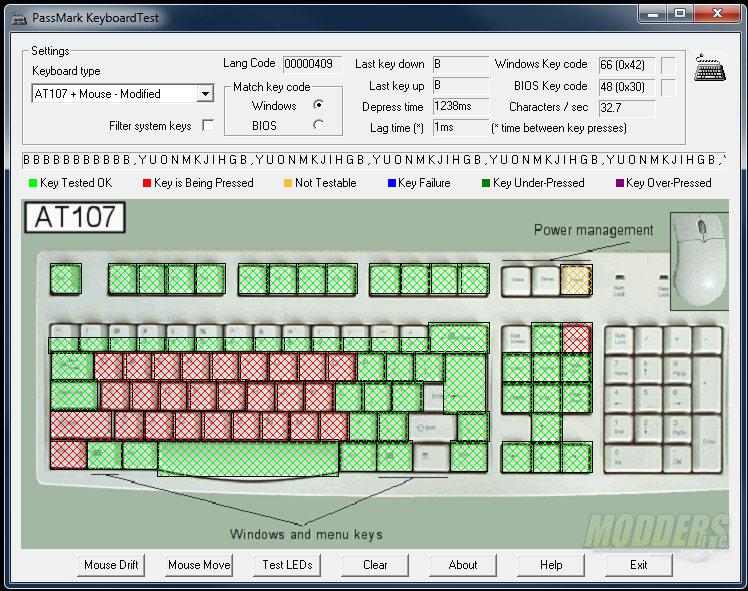Click the red-hatched Pause key beside Scroll Lock
The width and height of the screenshot is (748, 591).
577,338
